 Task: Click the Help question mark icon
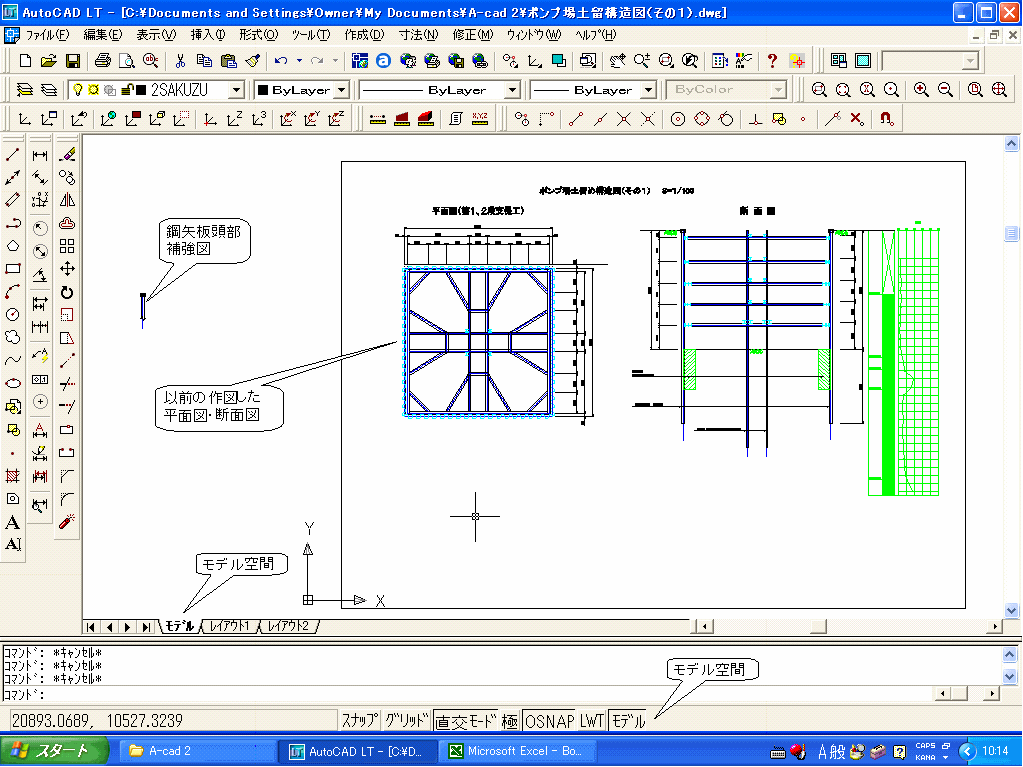pos(772,61)
